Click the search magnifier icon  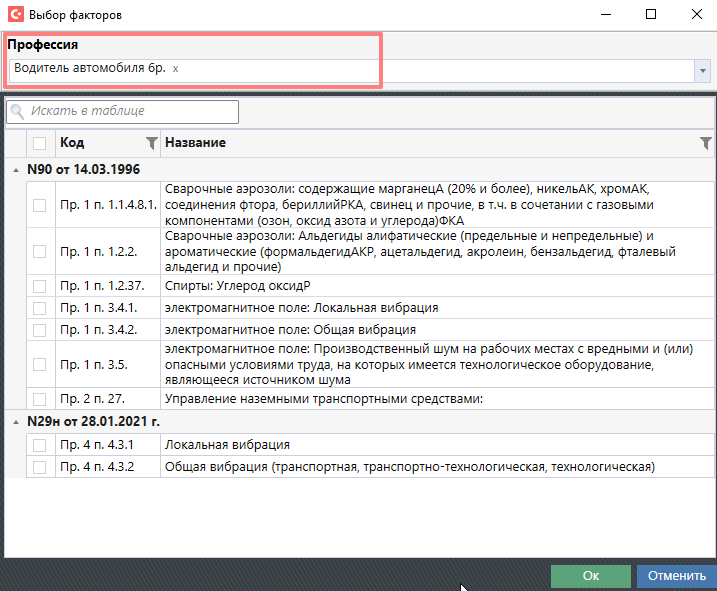17,112
